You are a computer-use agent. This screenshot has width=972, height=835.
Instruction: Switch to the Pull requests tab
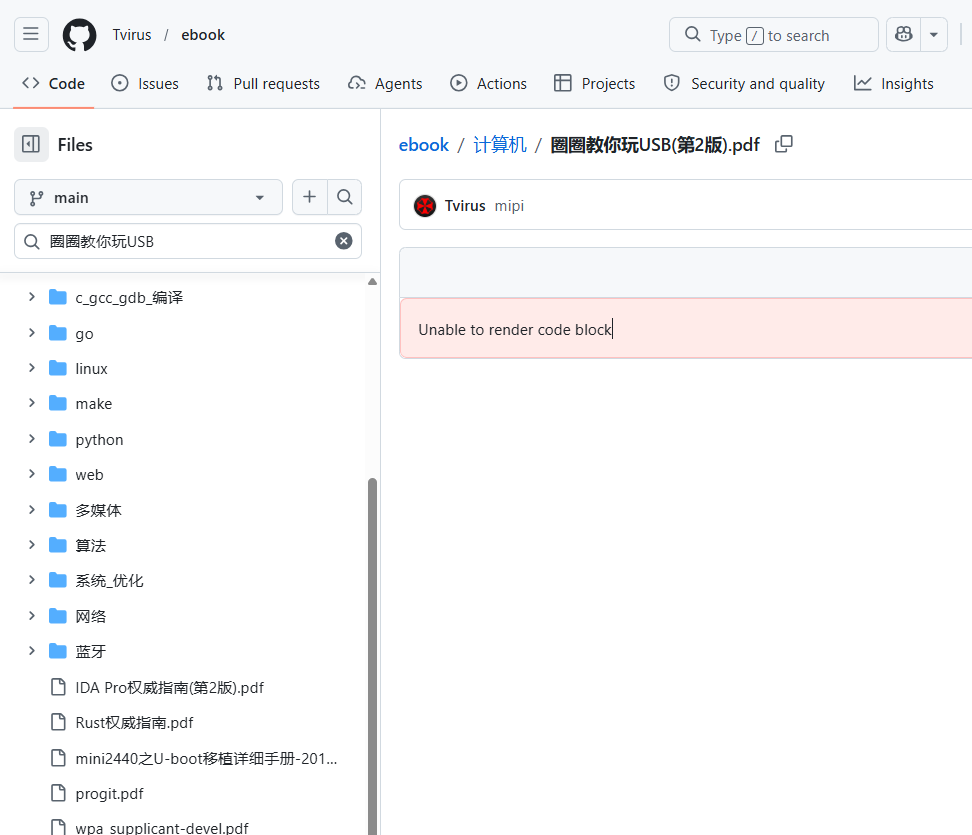[x=263, y=84]
